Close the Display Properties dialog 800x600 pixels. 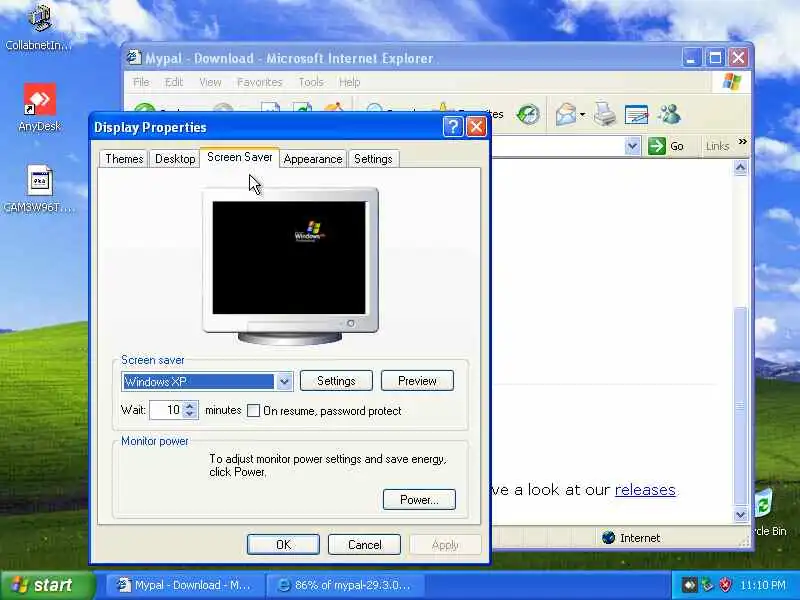477,127
